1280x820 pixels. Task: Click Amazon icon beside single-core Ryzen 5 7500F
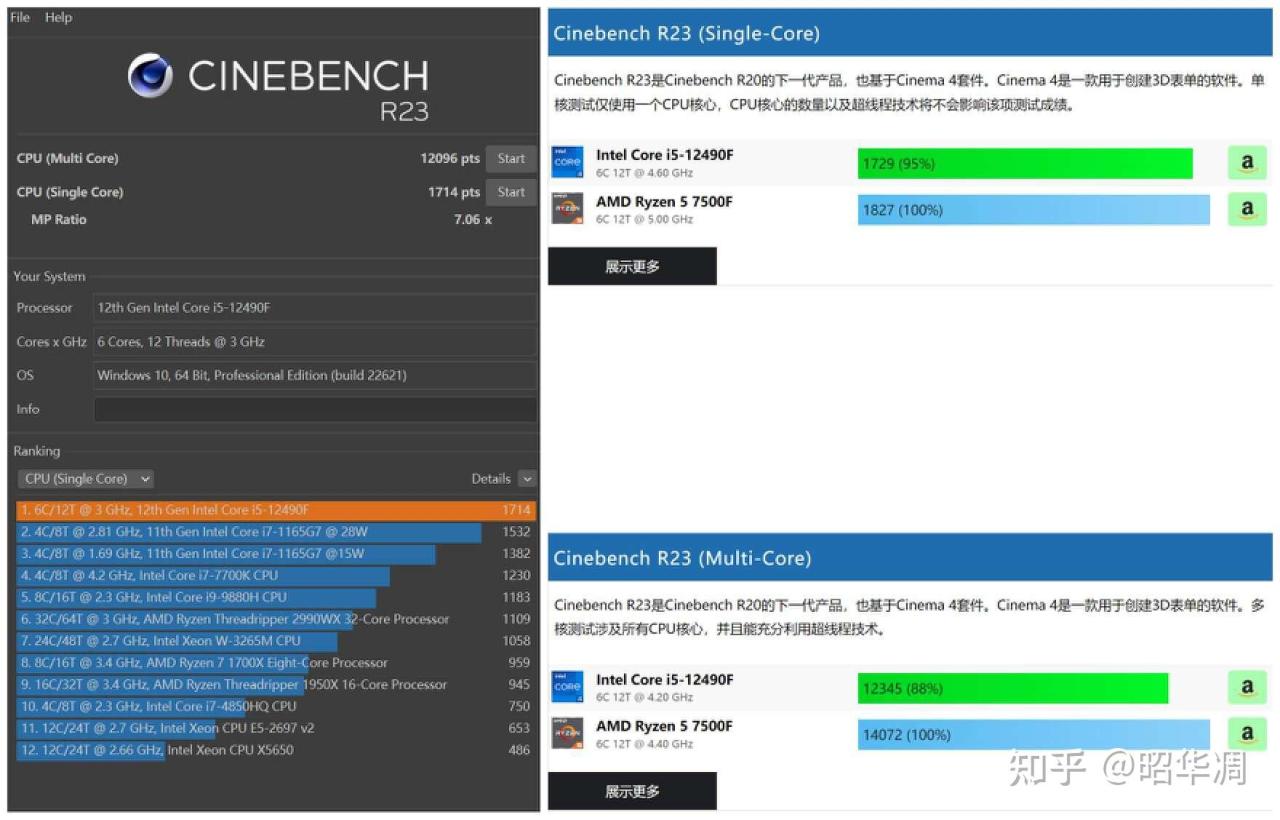point(1246,209)
